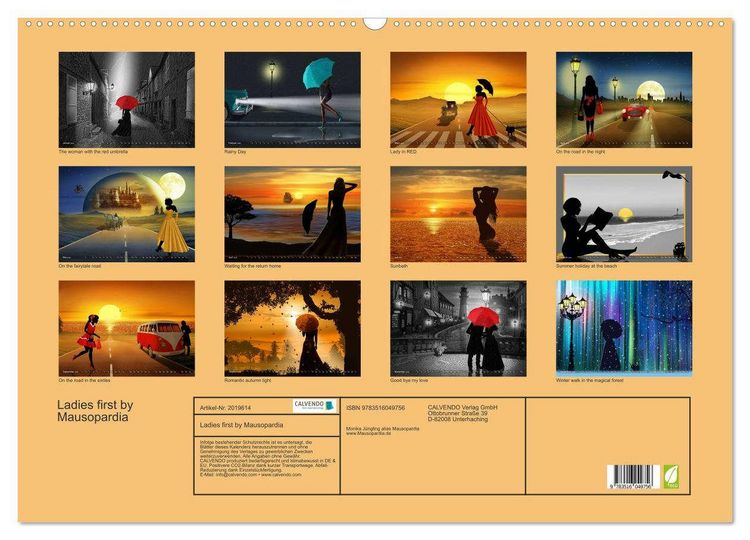Follow the www.Mausopardia.de link
Viewport: 750px width, 540px height.
[368, 433]
